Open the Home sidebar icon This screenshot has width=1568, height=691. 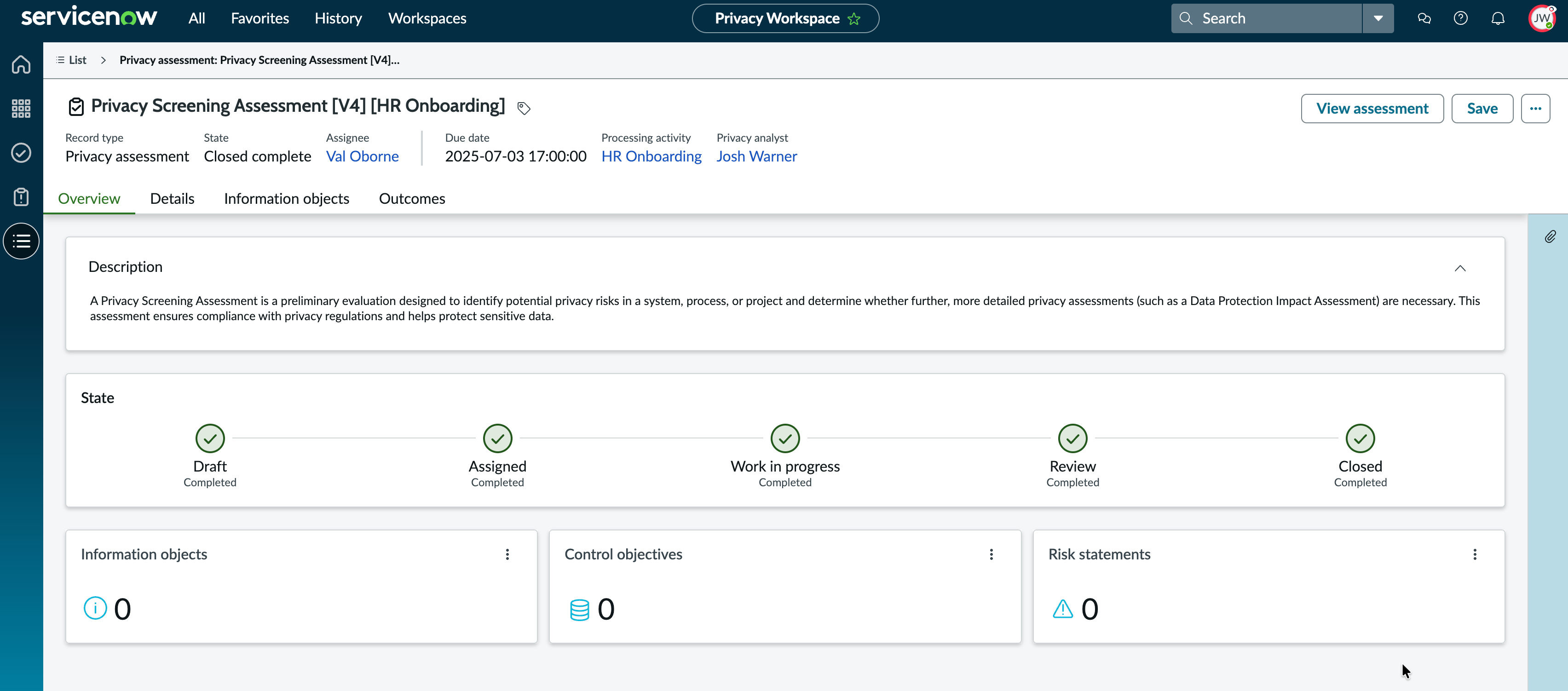(x=21, y=64)
